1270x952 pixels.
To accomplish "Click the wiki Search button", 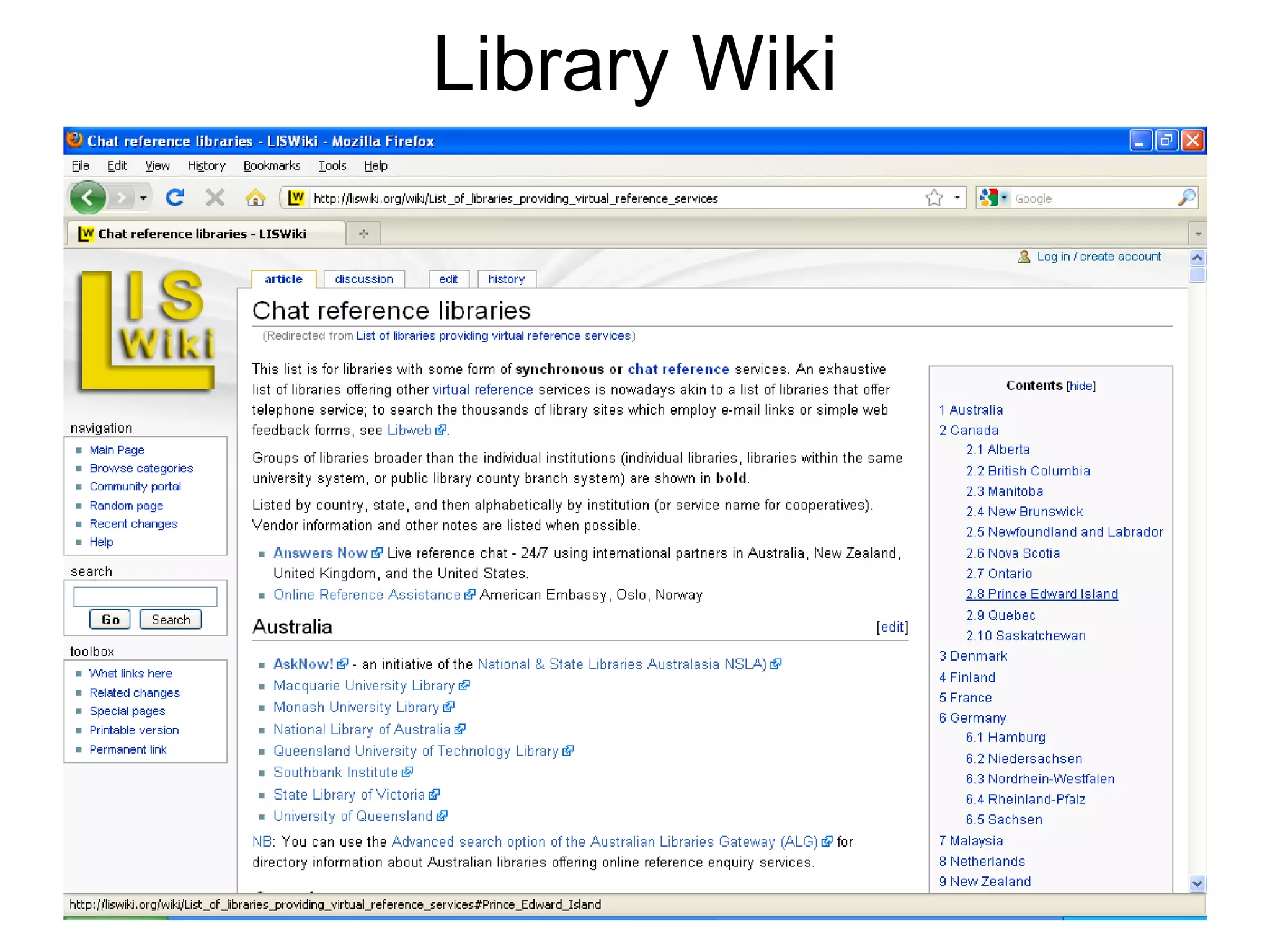I will tap(171, 620).
